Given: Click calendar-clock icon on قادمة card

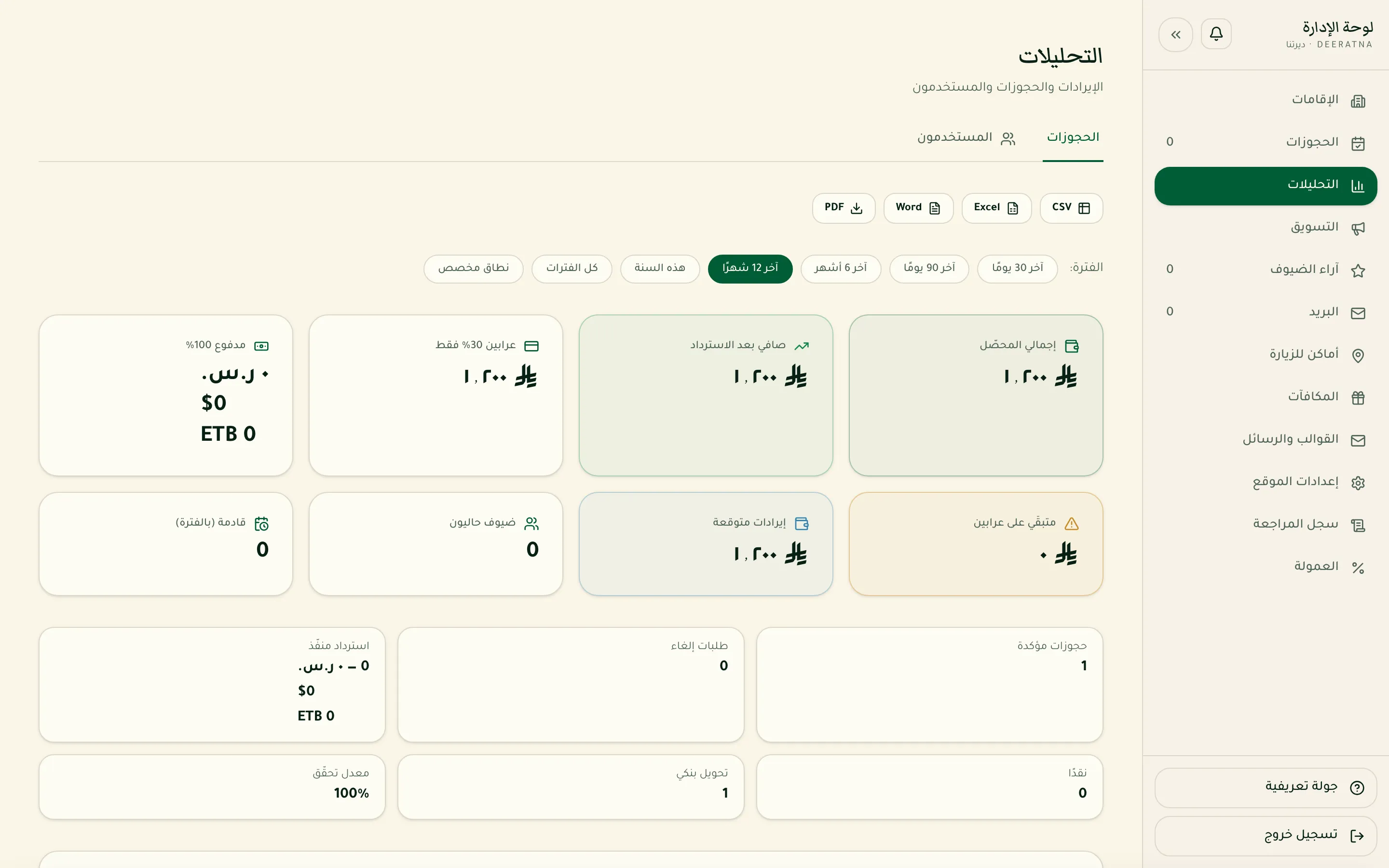Looking at the screenshot, I should (x=261, y=524).
